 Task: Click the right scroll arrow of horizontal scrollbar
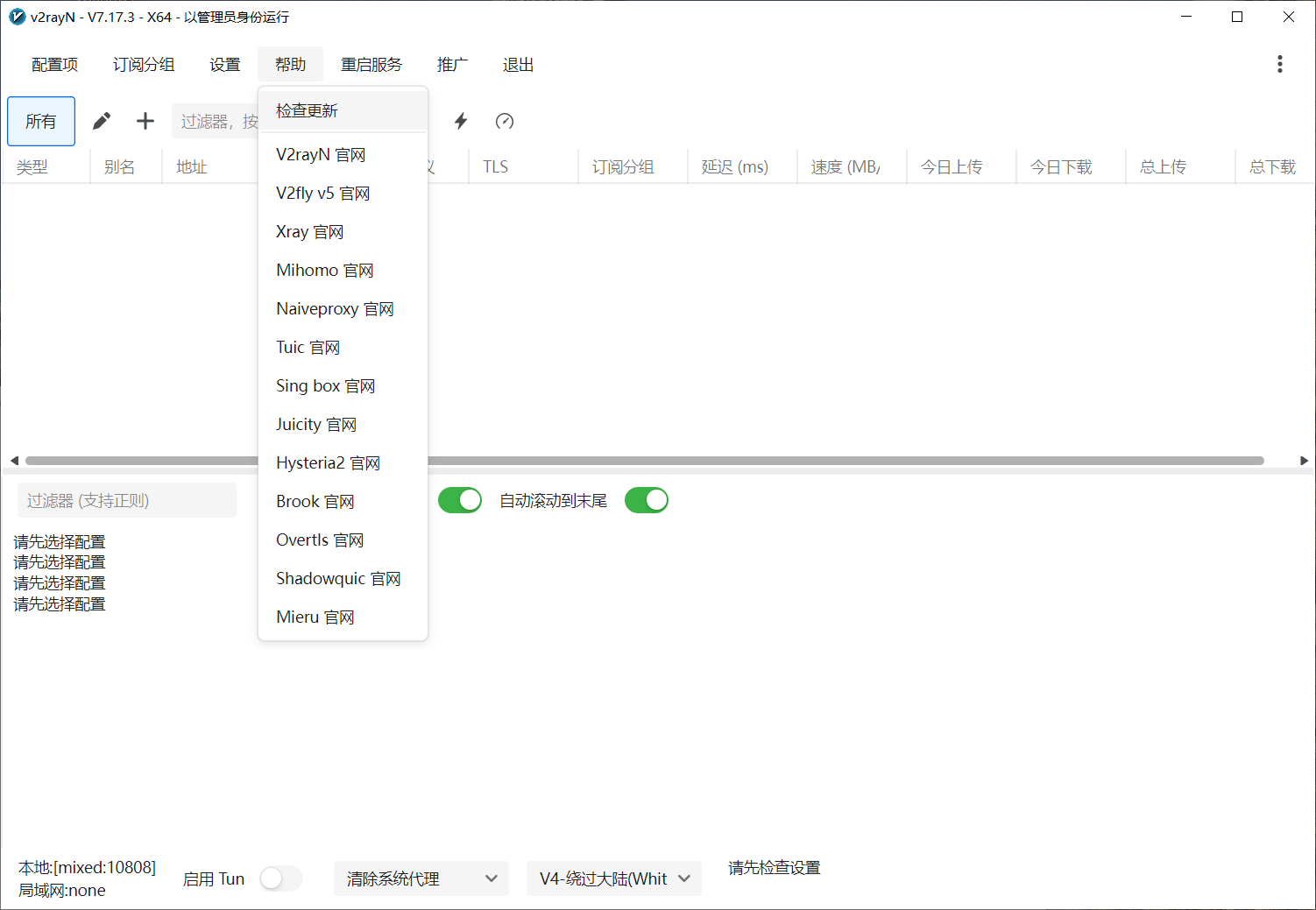pos(1304,461)
